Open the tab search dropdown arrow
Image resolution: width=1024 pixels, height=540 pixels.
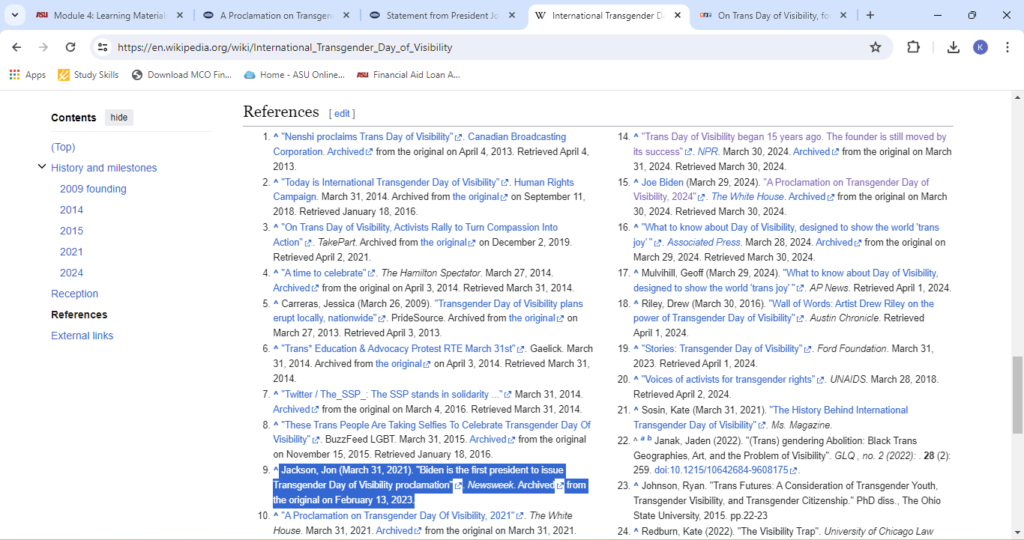(14, 15)
